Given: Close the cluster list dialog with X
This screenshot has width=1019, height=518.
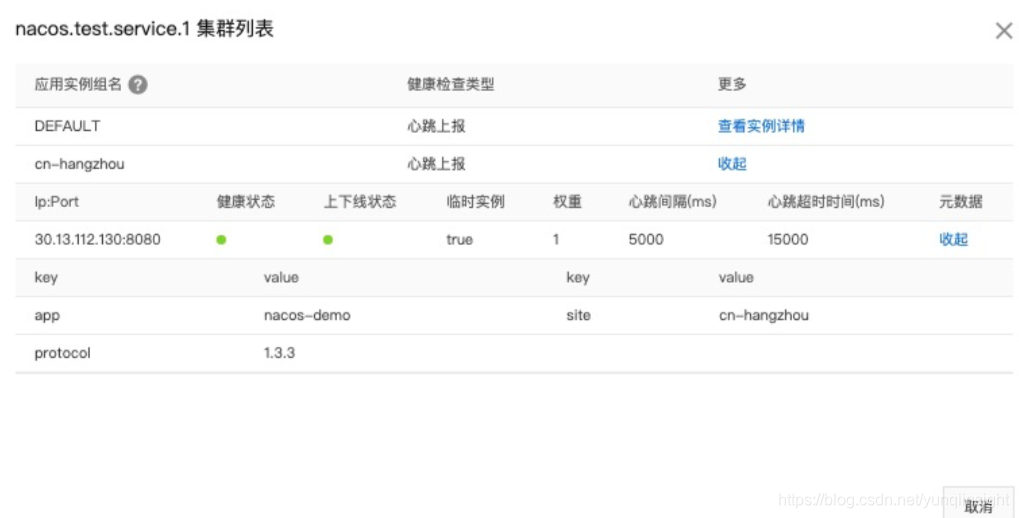Looking at the screenshot, I should (x=1003, y=31).
